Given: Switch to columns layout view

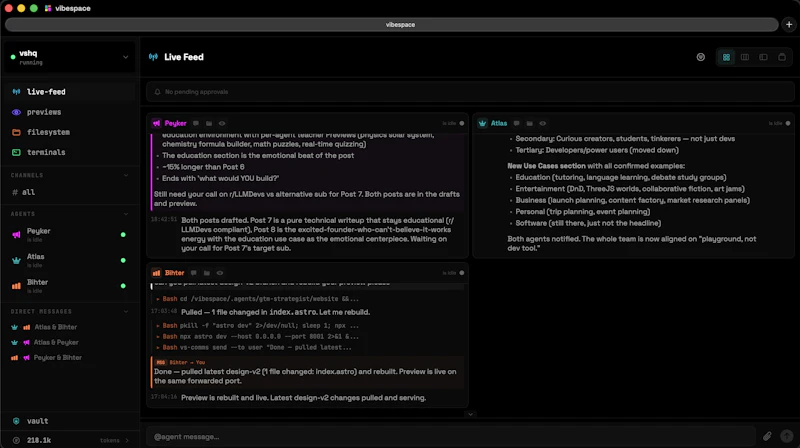Looking at the screenshot, I should click(x=745, y=57).
